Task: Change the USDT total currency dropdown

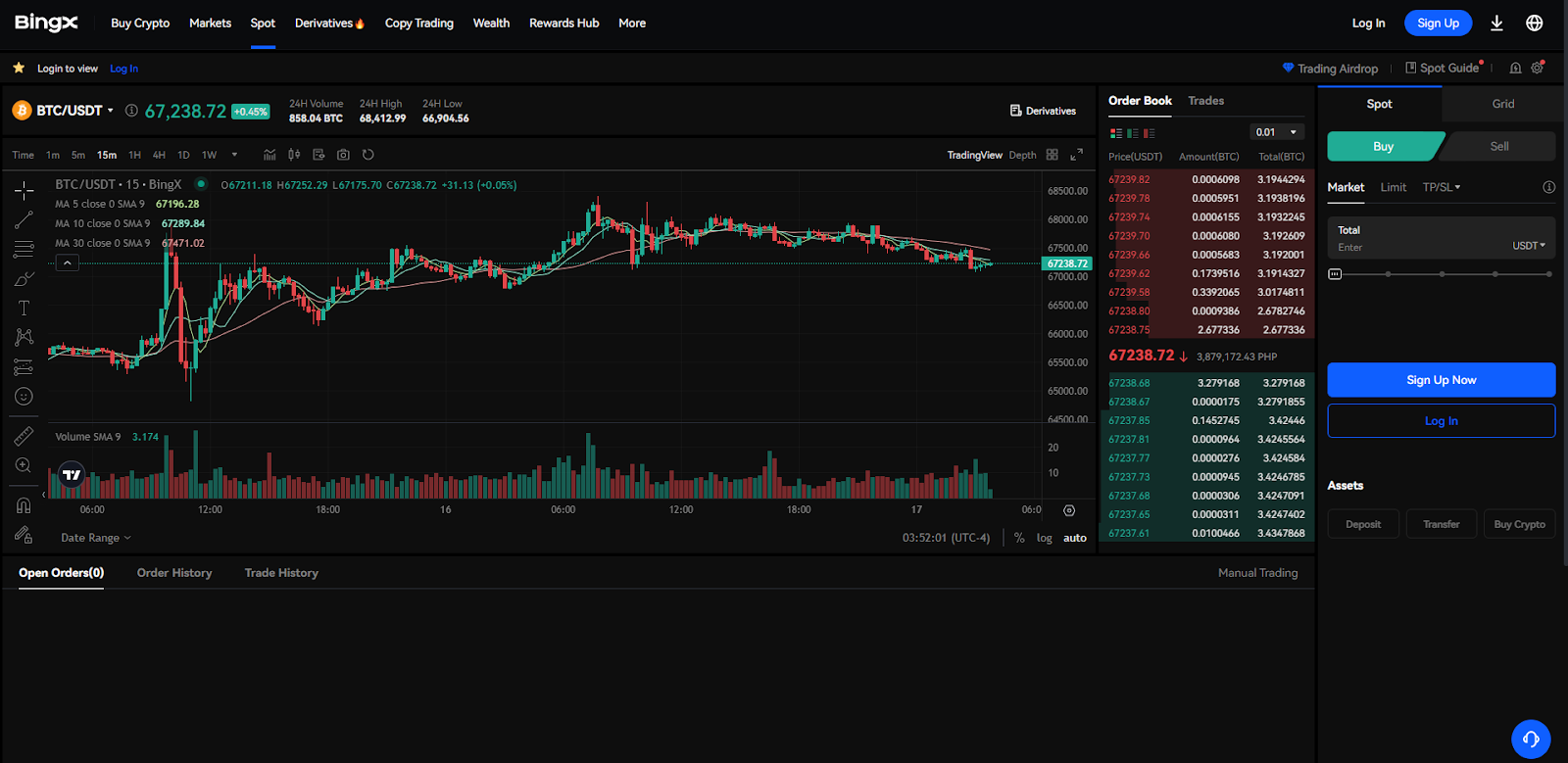Action: click(1528, 246)
